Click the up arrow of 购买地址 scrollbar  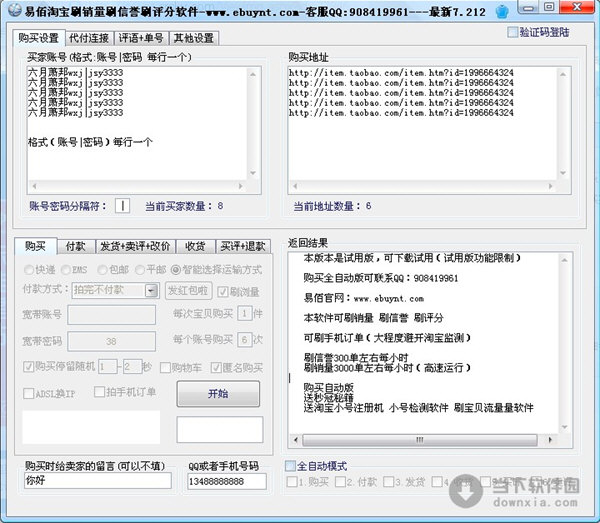[563, 74]
